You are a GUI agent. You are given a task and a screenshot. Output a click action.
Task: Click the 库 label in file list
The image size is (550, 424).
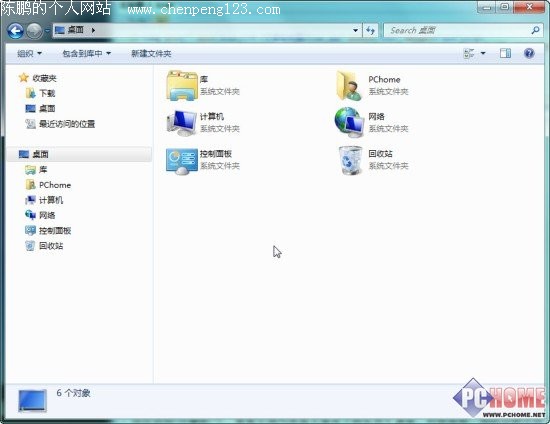click(204, 79)
